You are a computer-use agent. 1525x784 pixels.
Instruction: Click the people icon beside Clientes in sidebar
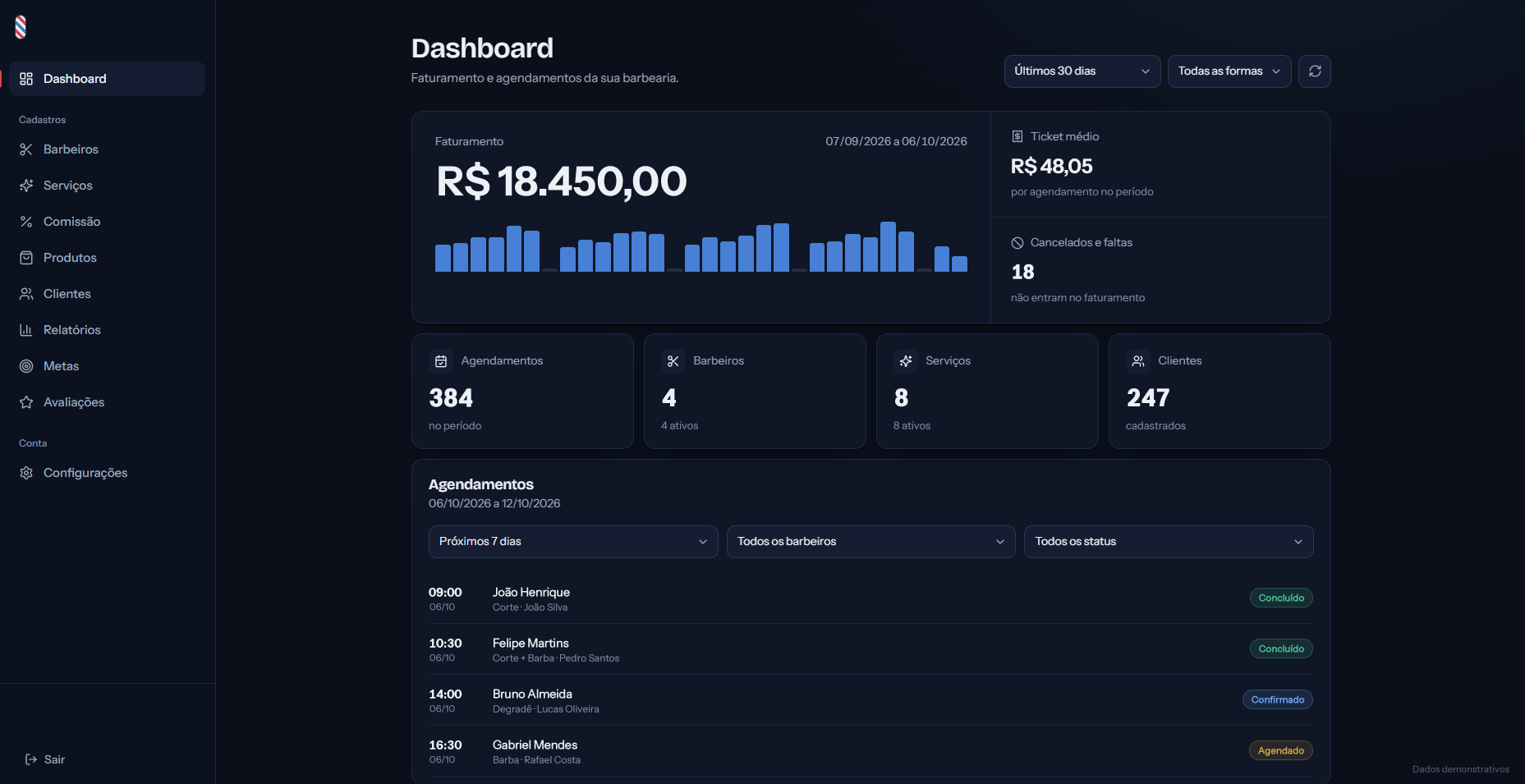point(26,294)
